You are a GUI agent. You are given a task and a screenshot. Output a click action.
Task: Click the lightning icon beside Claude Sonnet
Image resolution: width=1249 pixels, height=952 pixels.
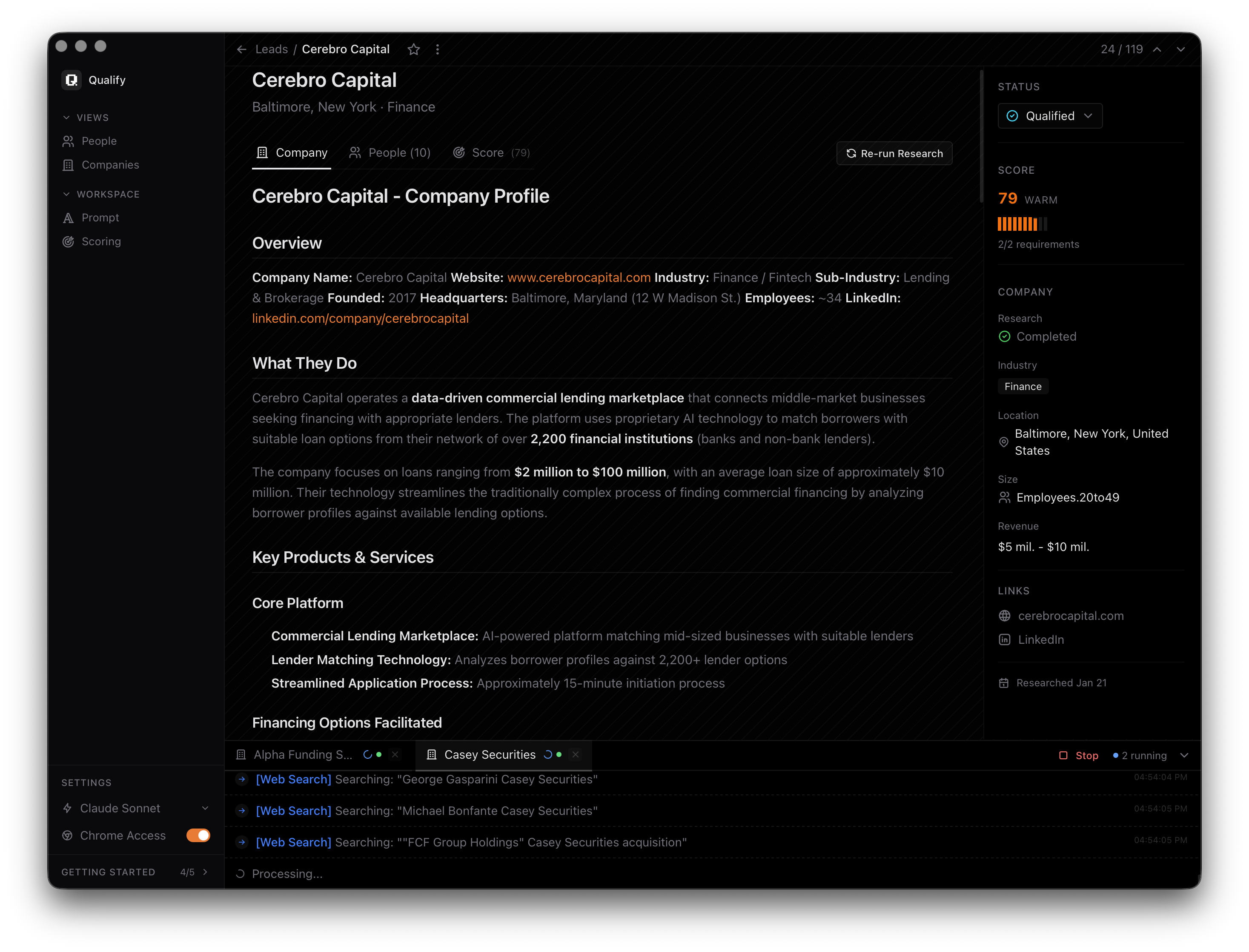[x=67, y=809]
